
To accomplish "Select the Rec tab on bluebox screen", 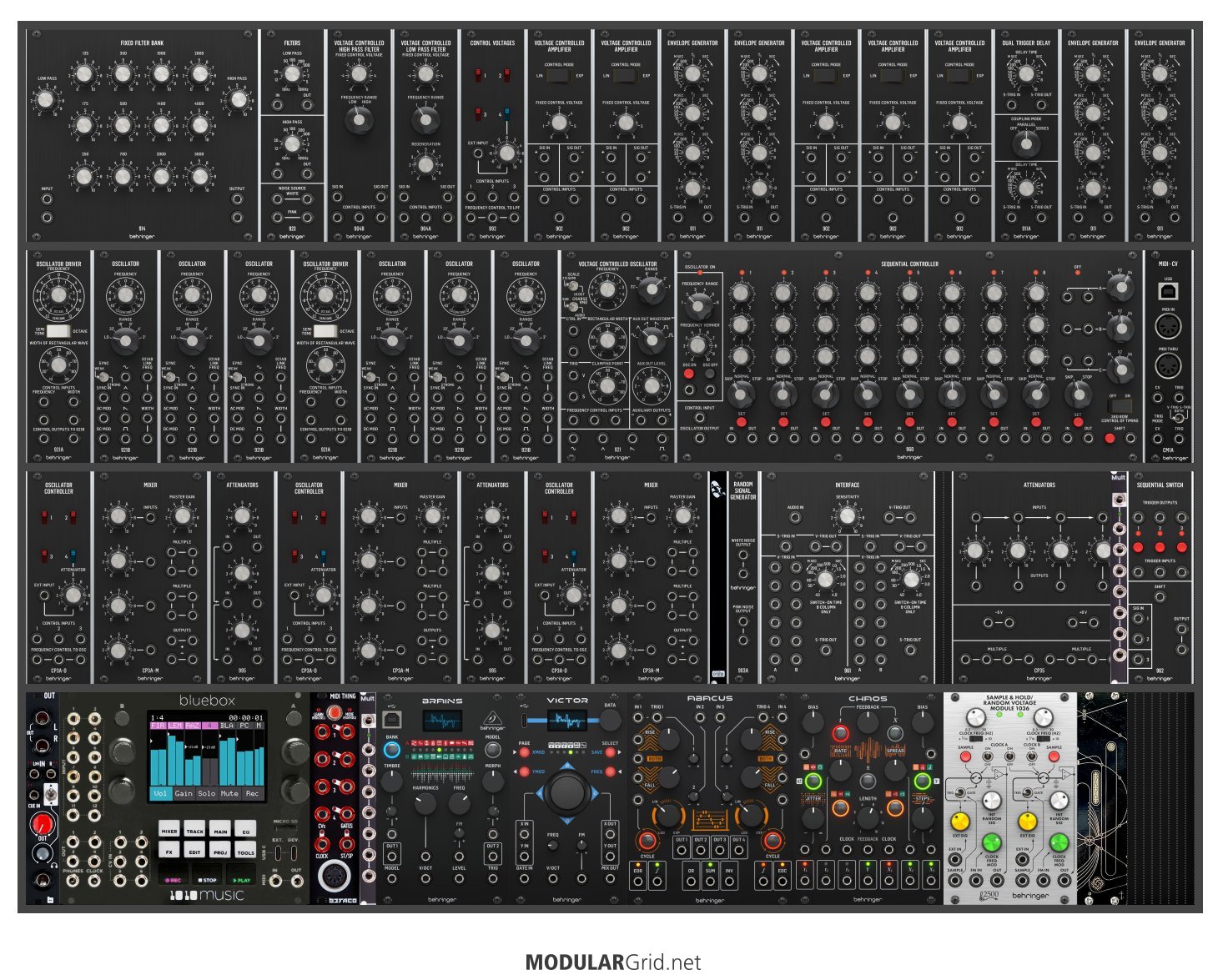I will pos(252,793).
